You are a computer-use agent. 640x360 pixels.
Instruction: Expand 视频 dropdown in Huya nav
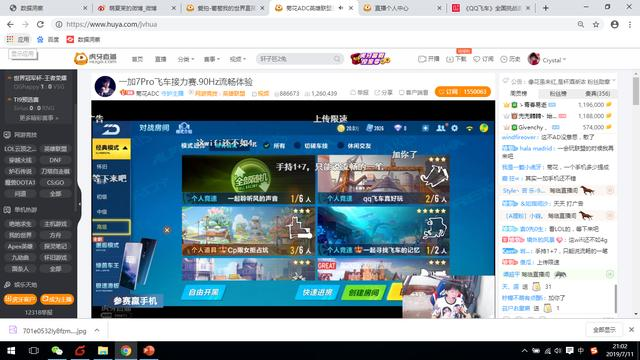click(x=238, y=59)
